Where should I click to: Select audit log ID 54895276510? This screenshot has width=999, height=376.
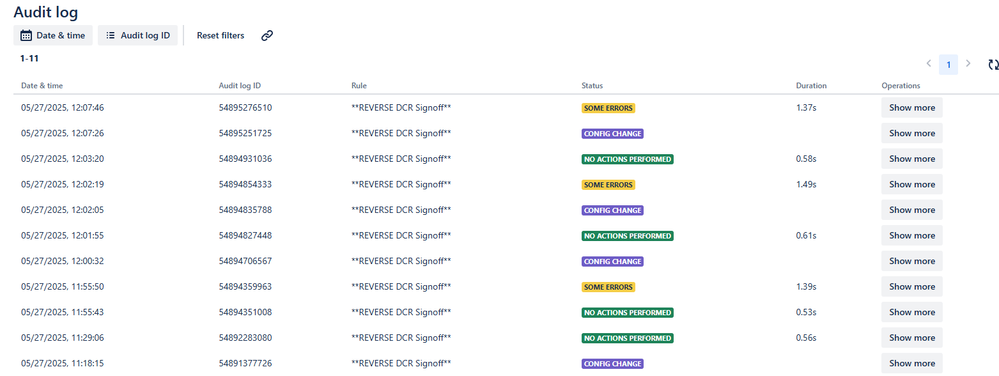245,108
